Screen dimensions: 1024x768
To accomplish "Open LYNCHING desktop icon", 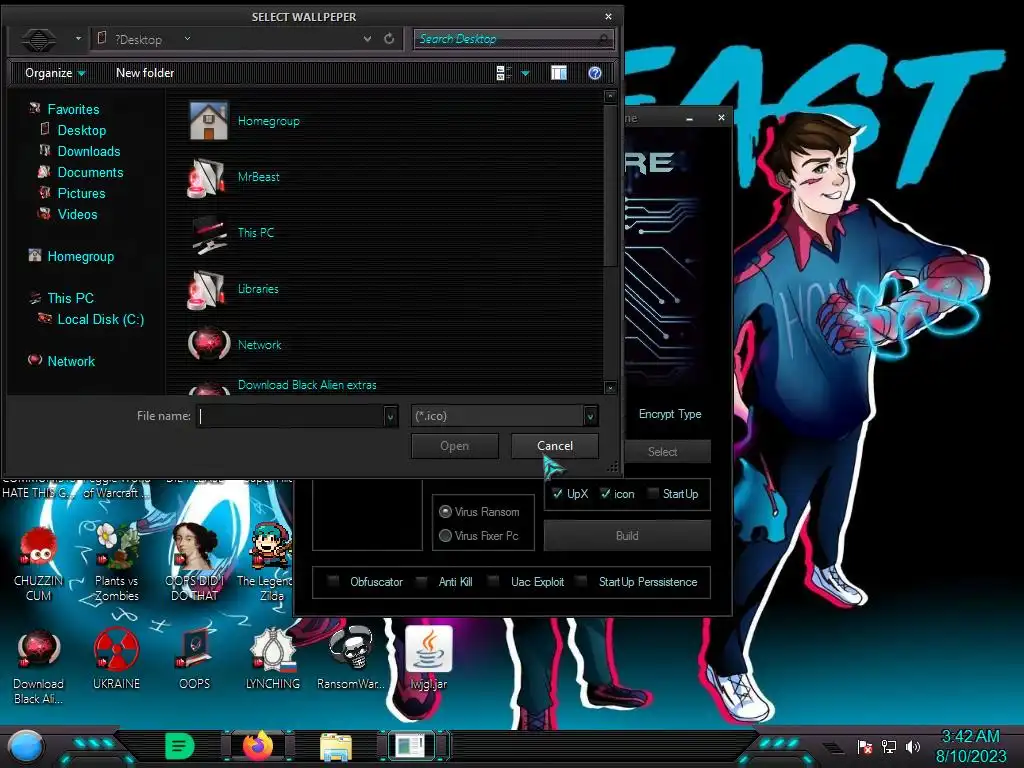I will (272, 660).
